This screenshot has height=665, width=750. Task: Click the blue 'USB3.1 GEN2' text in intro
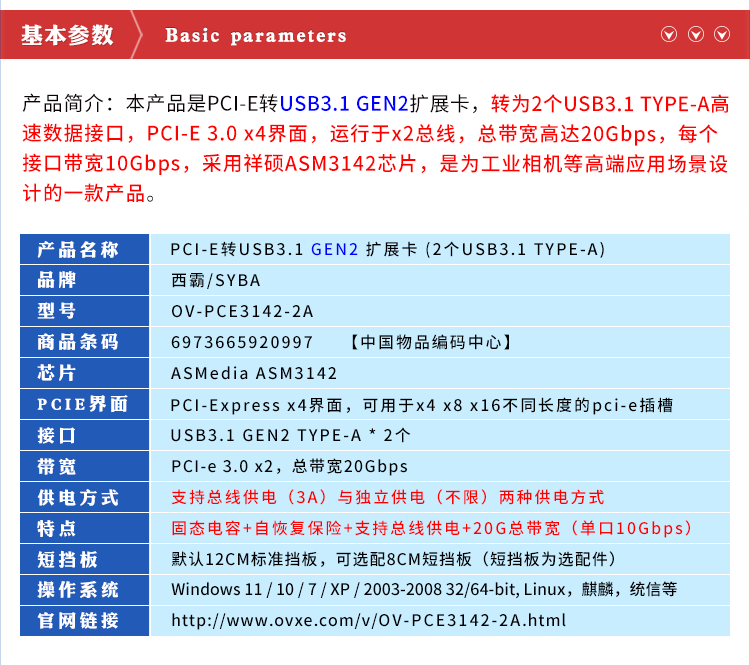pos(344,103)
